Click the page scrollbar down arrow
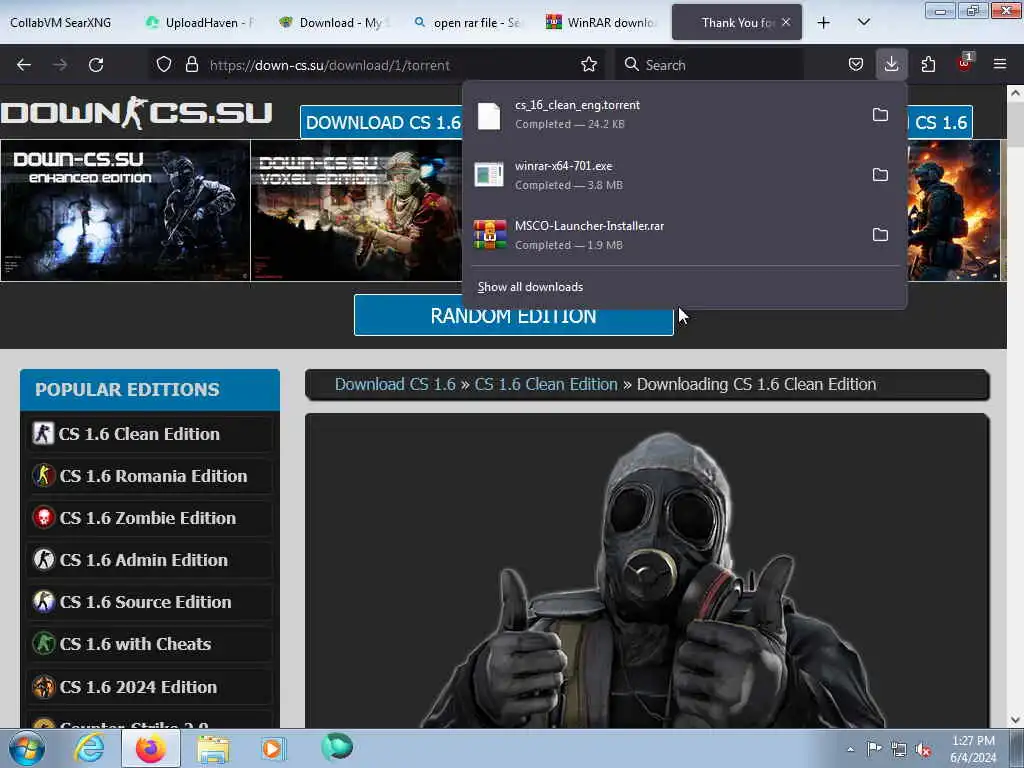Screen dimensions: 1024x768 pyautogui.click(x=1016, y=720)
